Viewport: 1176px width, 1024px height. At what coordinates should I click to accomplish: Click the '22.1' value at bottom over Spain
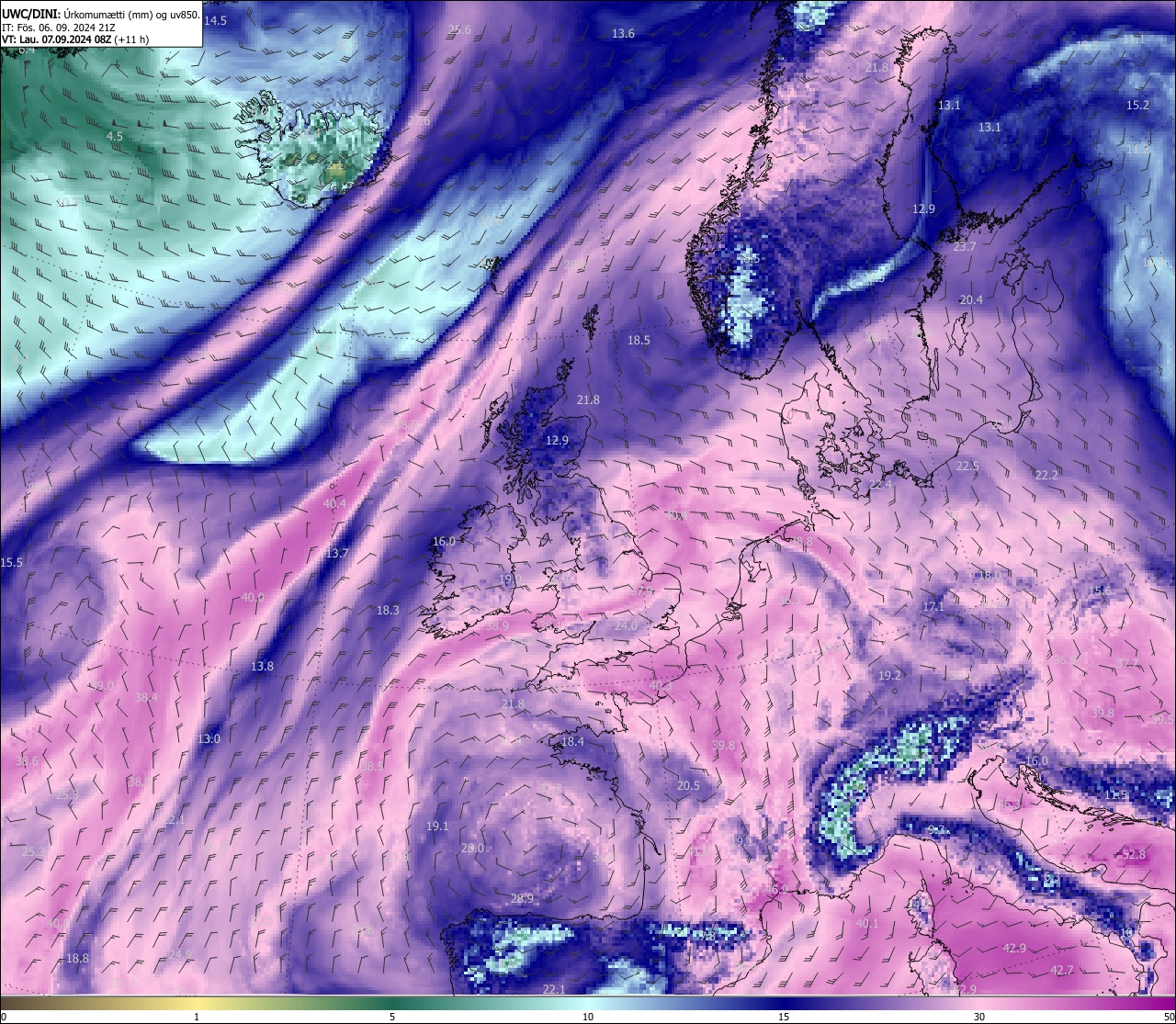pyautogui.click(x=553, y=989)
